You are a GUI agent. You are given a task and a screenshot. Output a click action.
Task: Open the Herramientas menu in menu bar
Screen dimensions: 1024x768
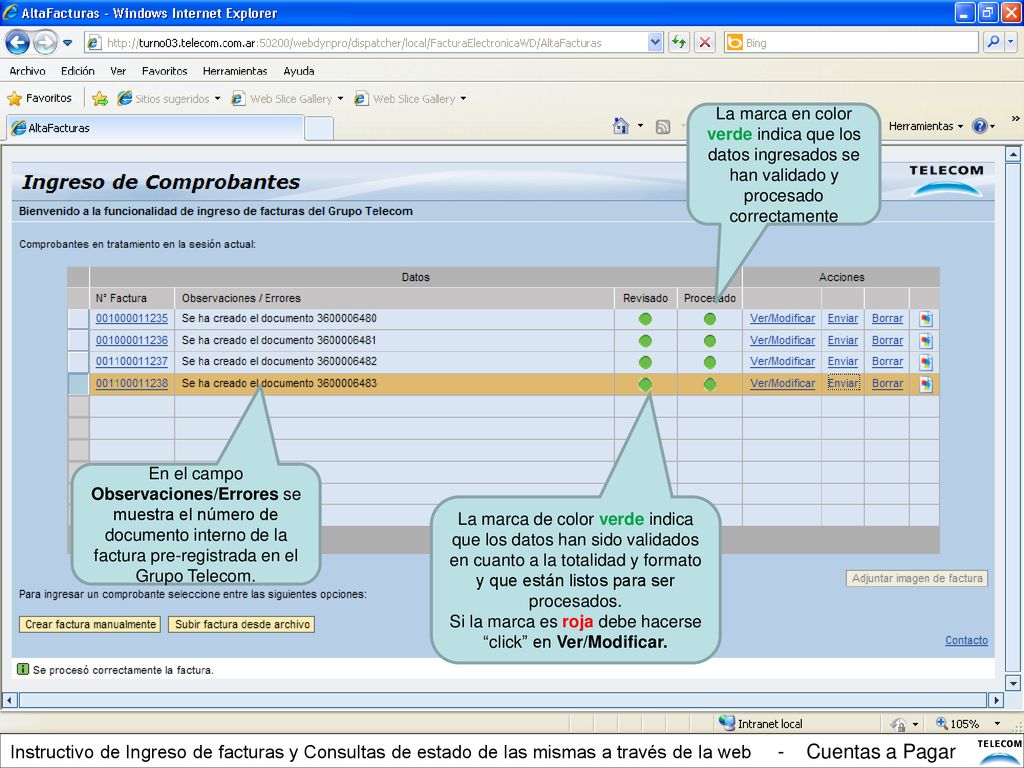(x=235, y=71)
